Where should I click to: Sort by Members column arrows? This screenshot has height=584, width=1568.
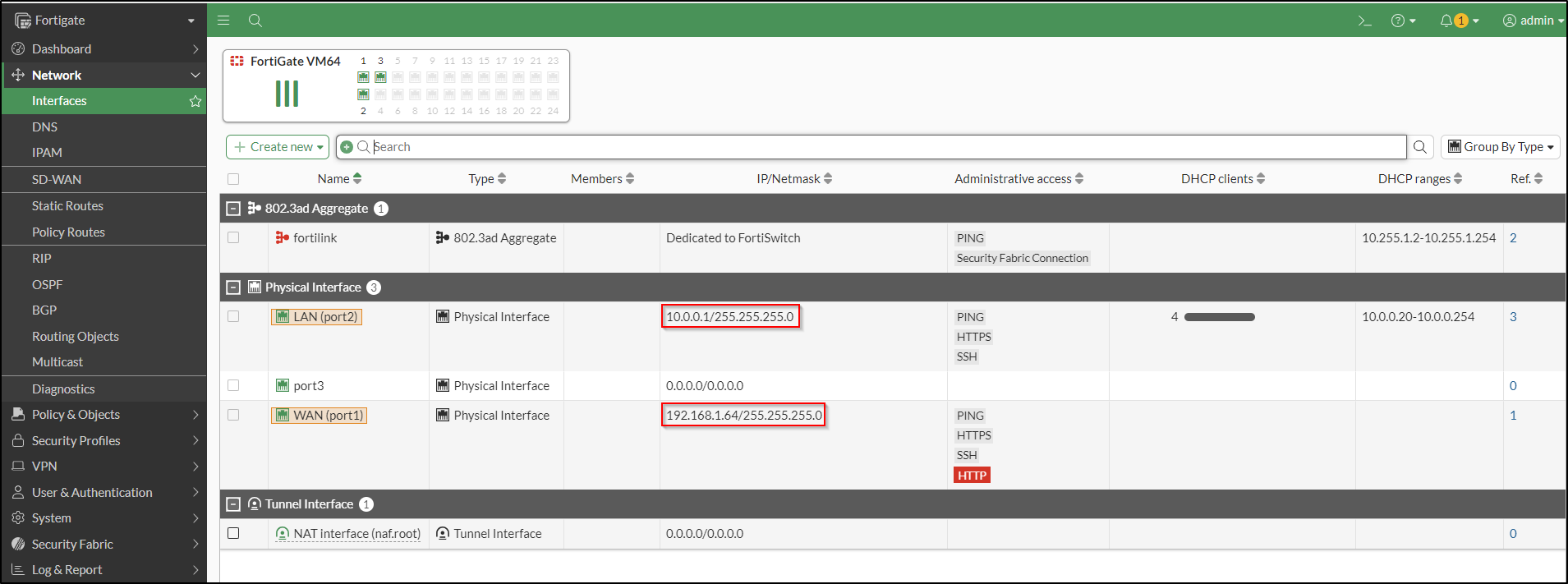(x=630, y=178)
